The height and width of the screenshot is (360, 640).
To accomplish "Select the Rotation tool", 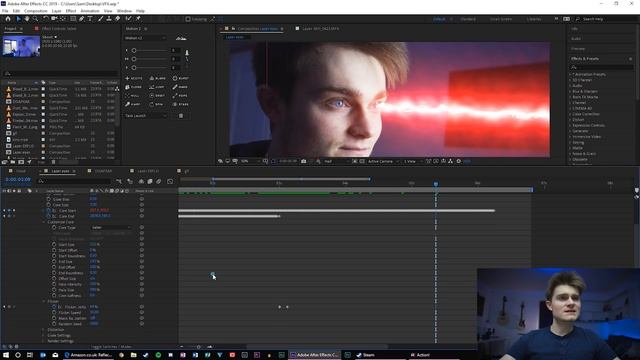I will [x=46, y=19].
